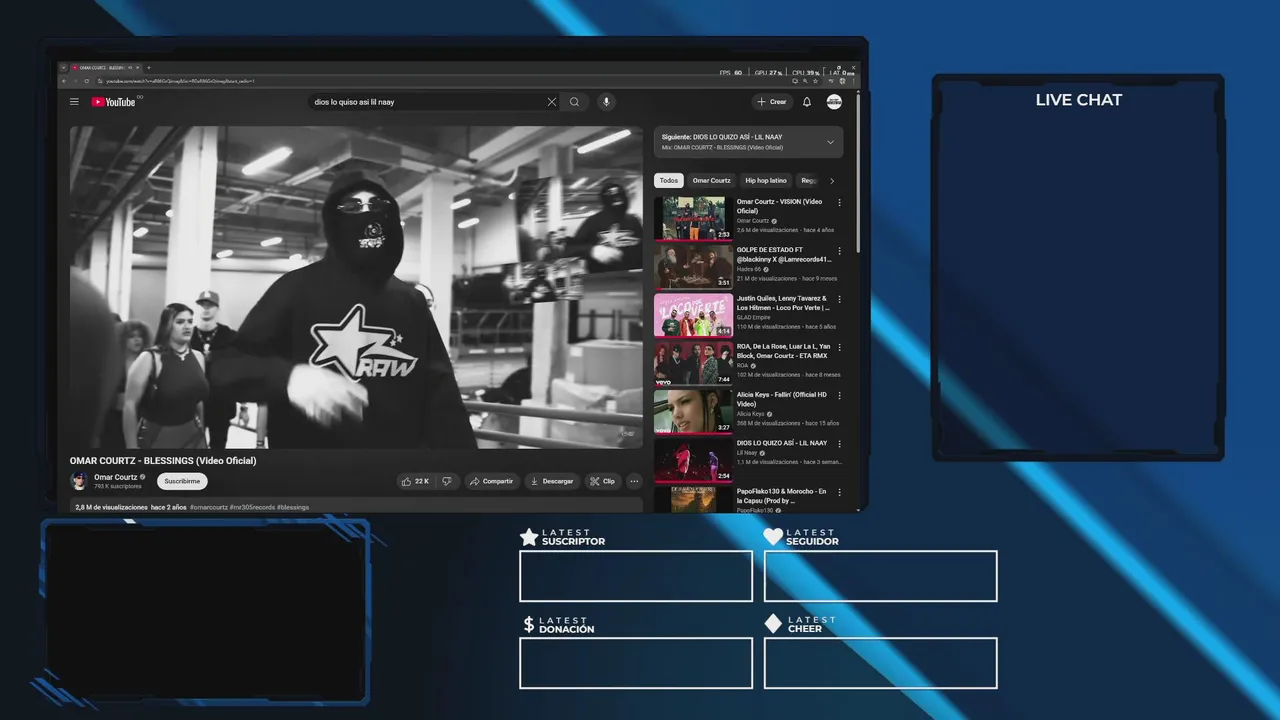This screenshot has height=720, width=1280.
Task: Open a new browser tab with plus
Action: (x=148, y=67)
